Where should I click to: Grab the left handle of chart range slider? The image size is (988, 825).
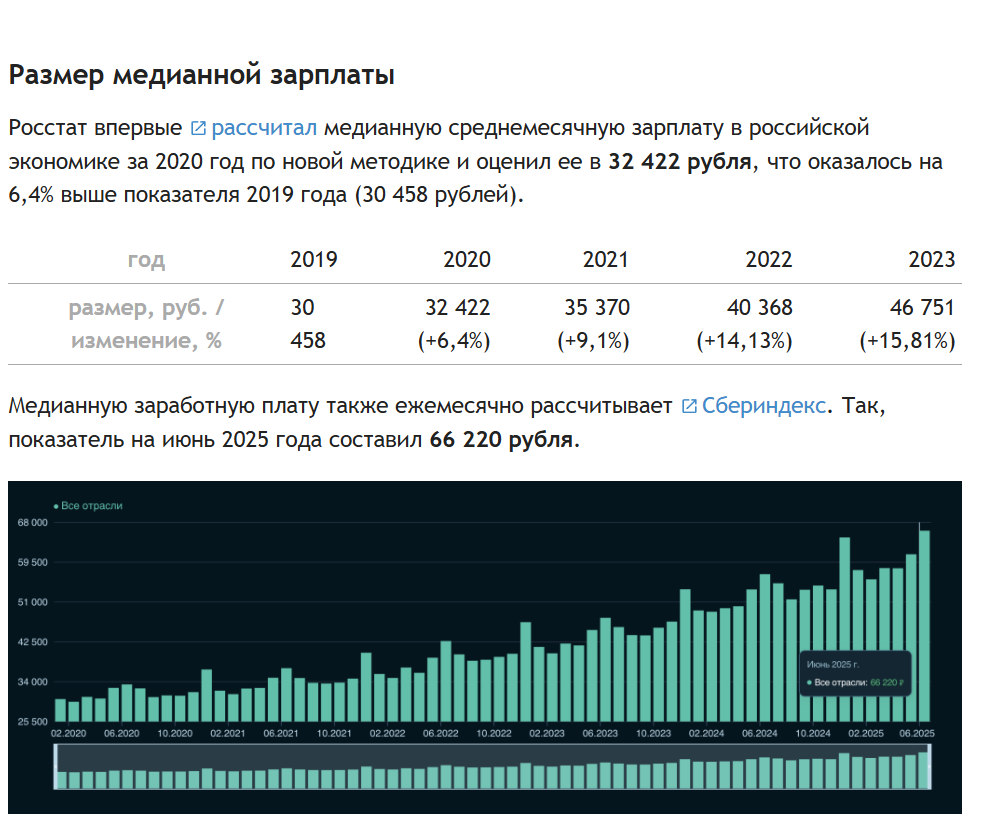56,768
